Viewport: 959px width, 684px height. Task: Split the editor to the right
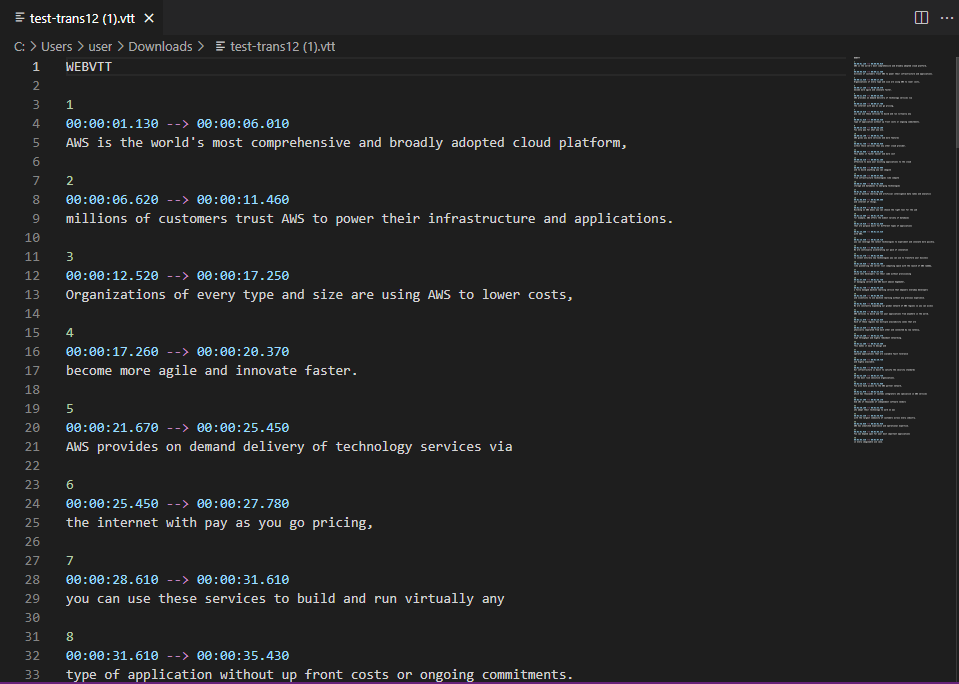921,18
